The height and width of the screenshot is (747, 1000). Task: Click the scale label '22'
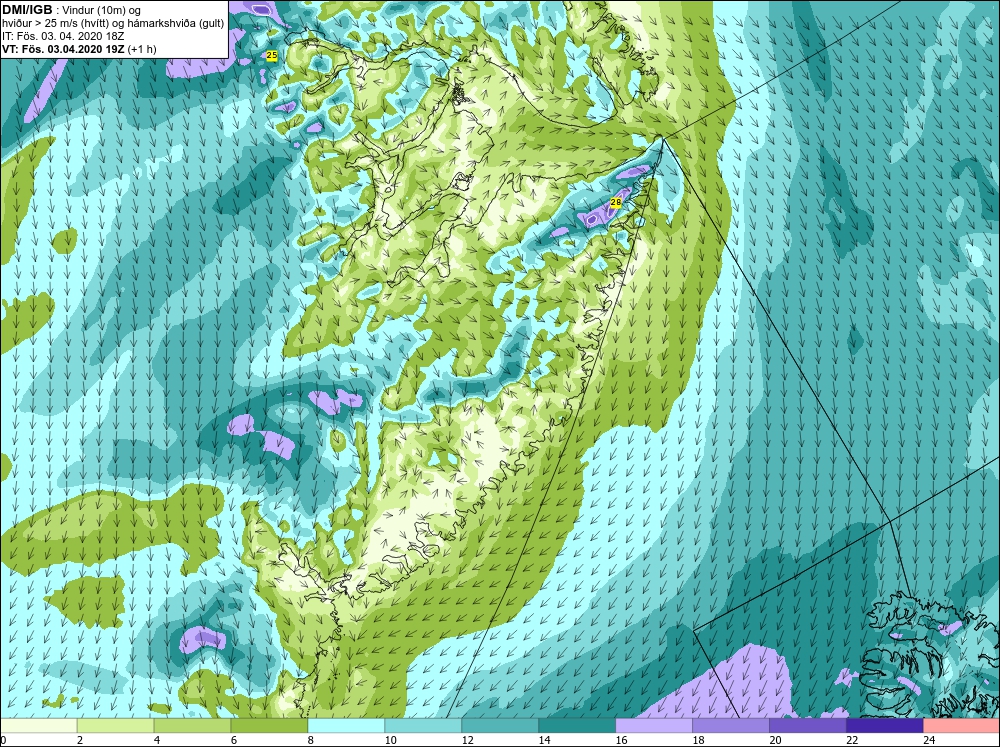[x=852, y=740]
